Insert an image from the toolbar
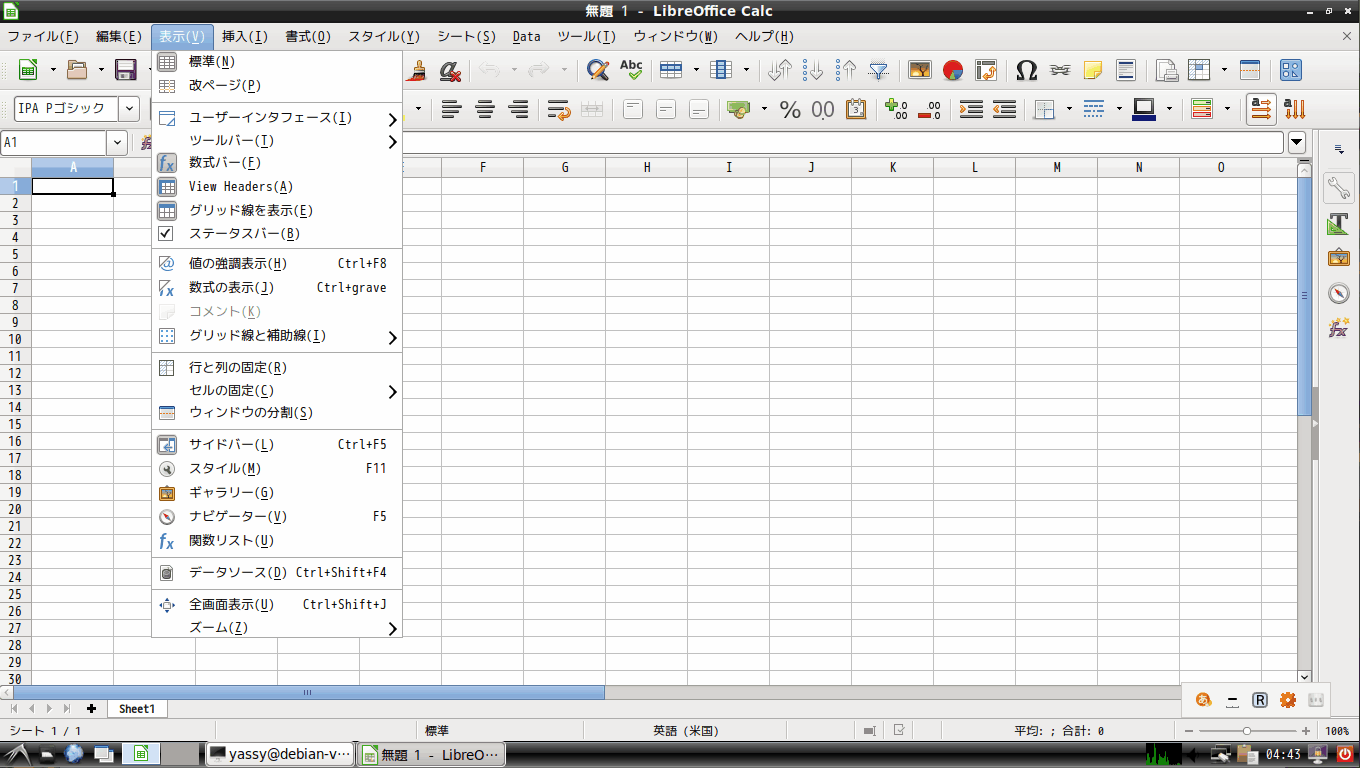The image size is (1360, 768). [x=920, y=70]
